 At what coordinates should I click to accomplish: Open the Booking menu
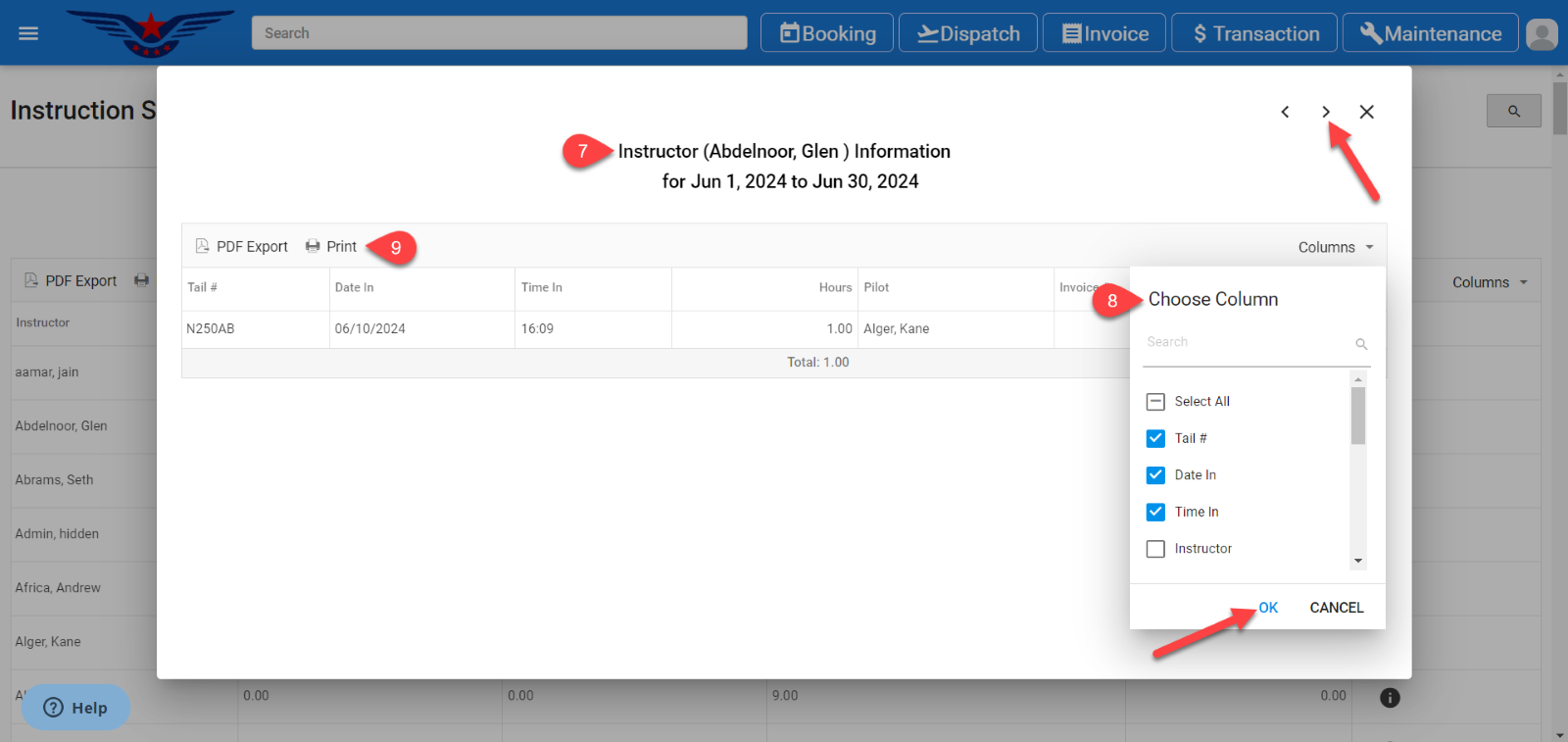coord(827,33)
